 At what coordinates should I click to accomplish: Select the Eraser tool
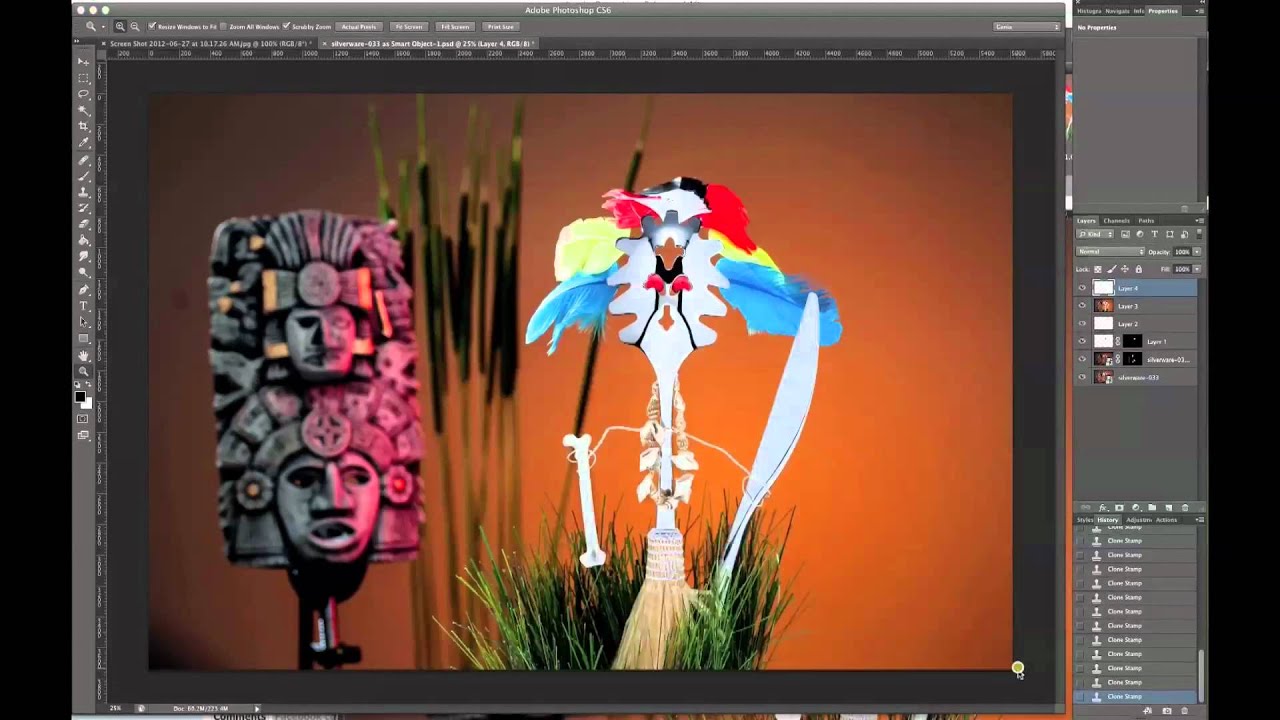coord(84,224)
